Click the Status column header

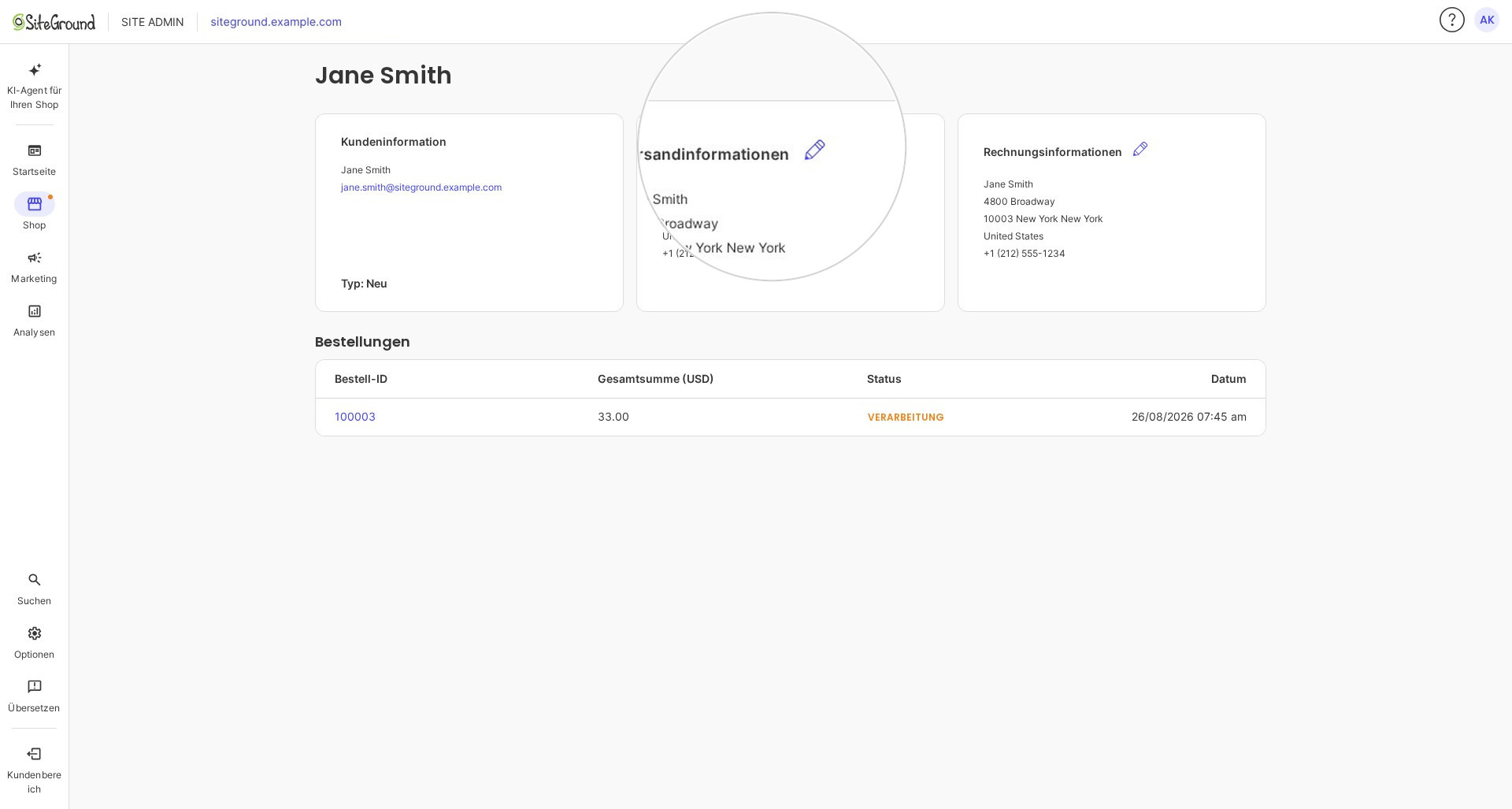pos(884,379)
